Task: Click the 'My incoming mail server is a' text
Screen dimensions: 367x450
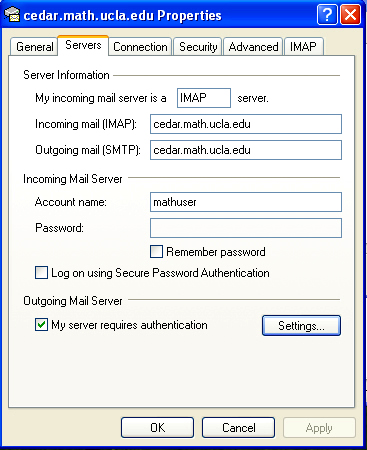Action: pyautogui.click(x=101, y=98)
